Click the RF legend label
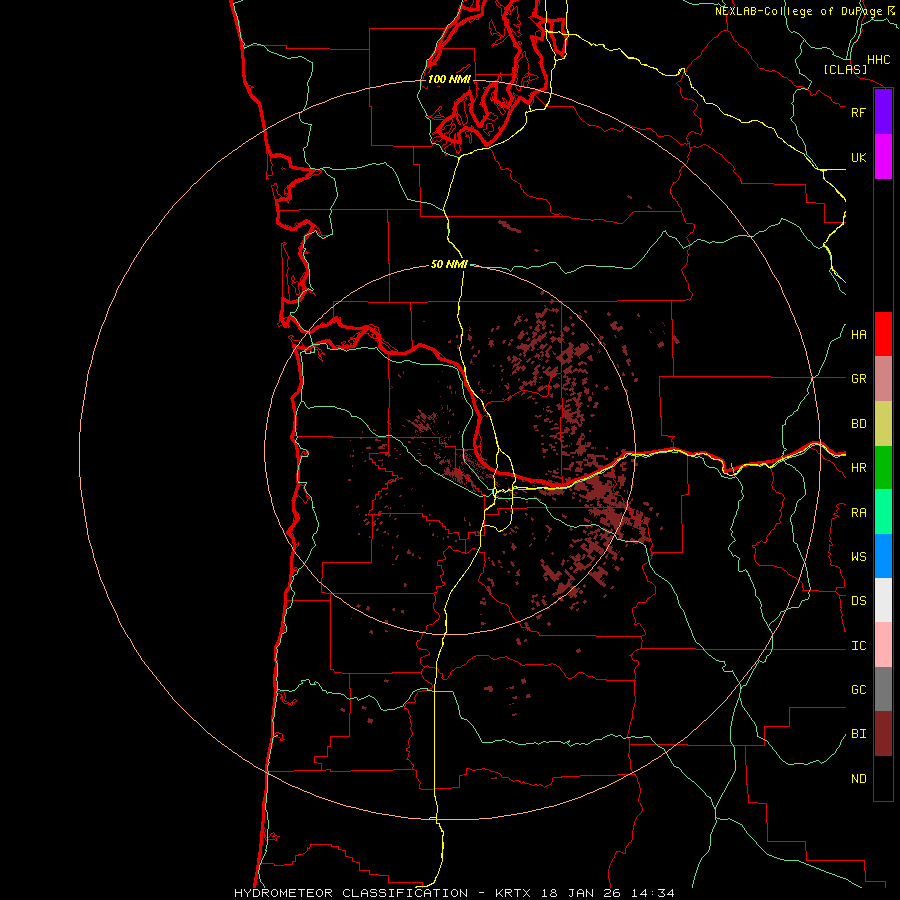The width and height of the screenshot is (900, 900). [858, 112]
